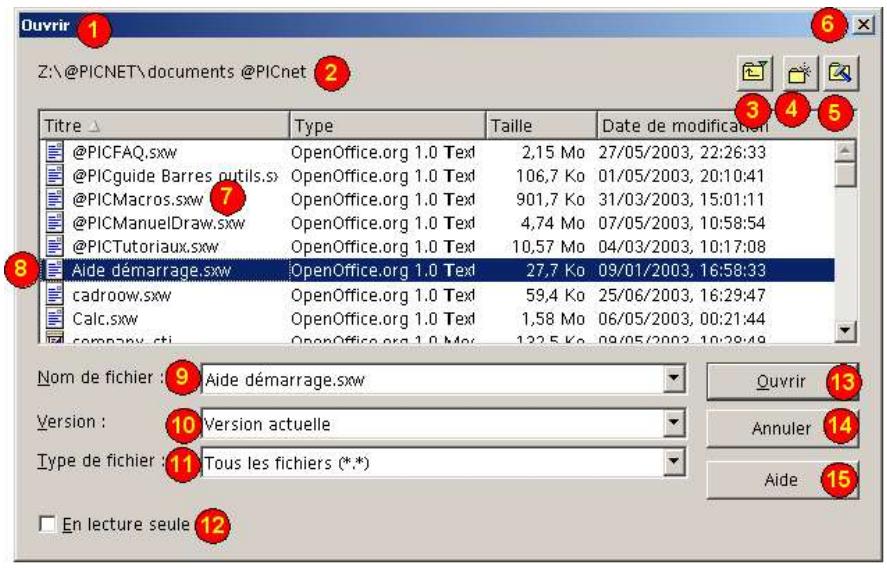Expand the Nom de fichier dropdown arrow
The image size is (887, 568).
pos(673,379)
